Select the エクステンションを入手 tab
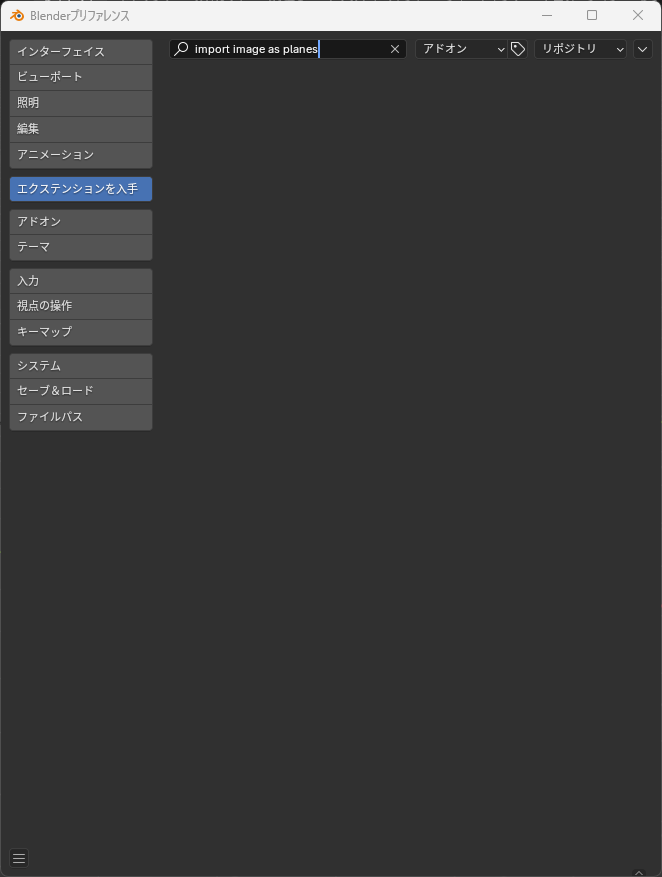The image size is (662, 877). tap(81, 189)
